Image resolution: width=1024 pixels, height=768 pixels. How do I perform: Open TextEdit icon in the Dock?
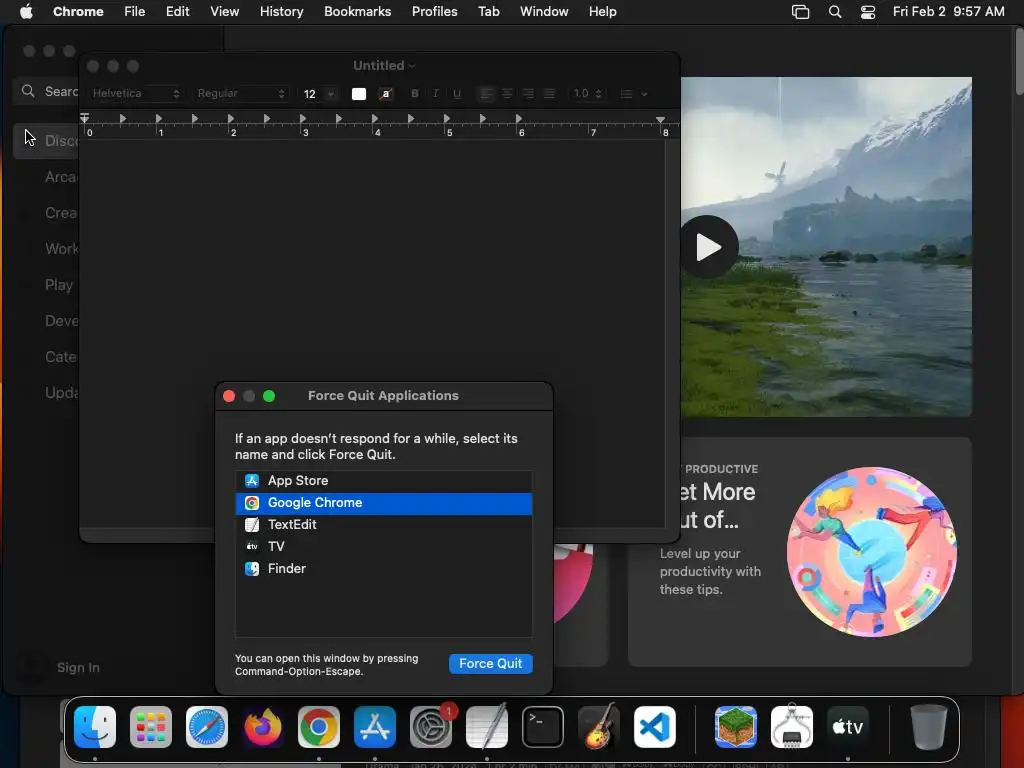[487, 727]
